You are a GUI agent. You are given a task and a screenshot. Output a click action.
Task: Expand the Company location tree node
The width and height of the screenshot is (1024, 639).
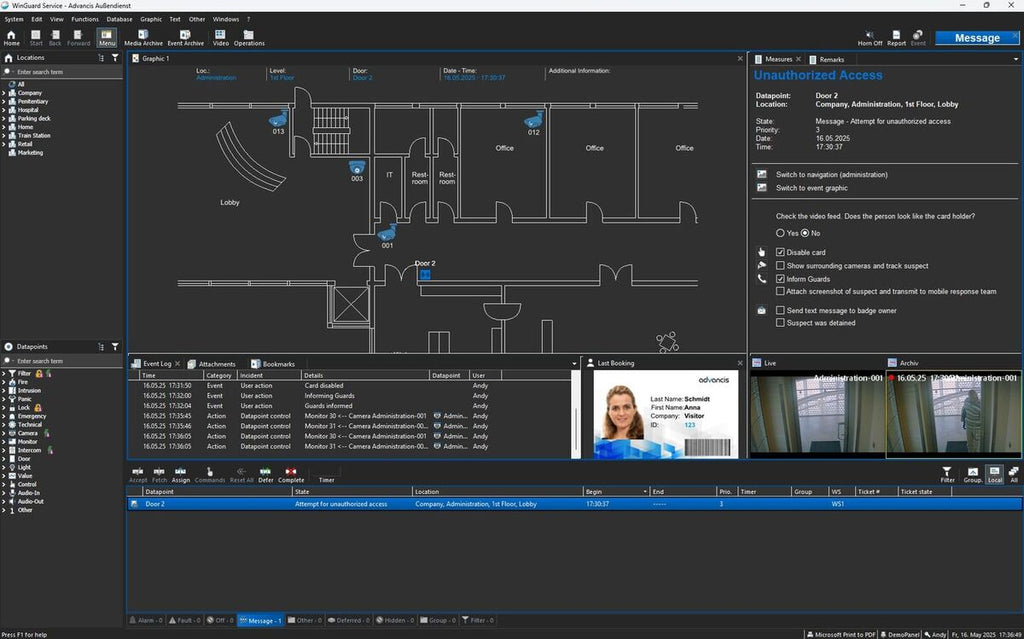tap(4, 93)
